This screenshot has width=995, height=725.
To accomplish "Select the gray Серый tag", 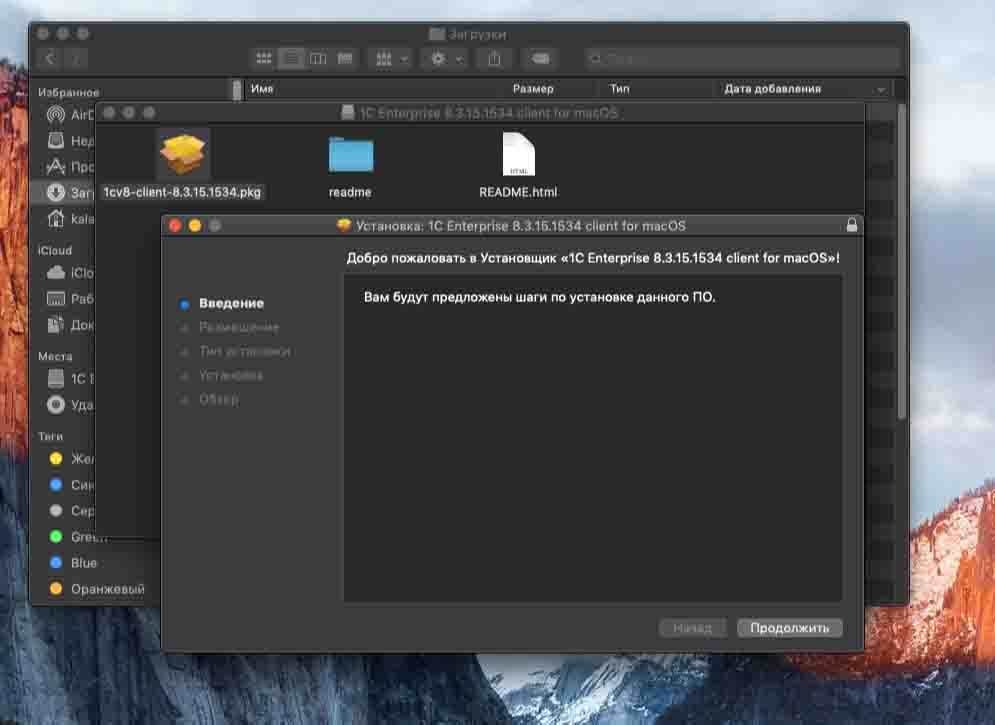I will (x=70, y=511).
